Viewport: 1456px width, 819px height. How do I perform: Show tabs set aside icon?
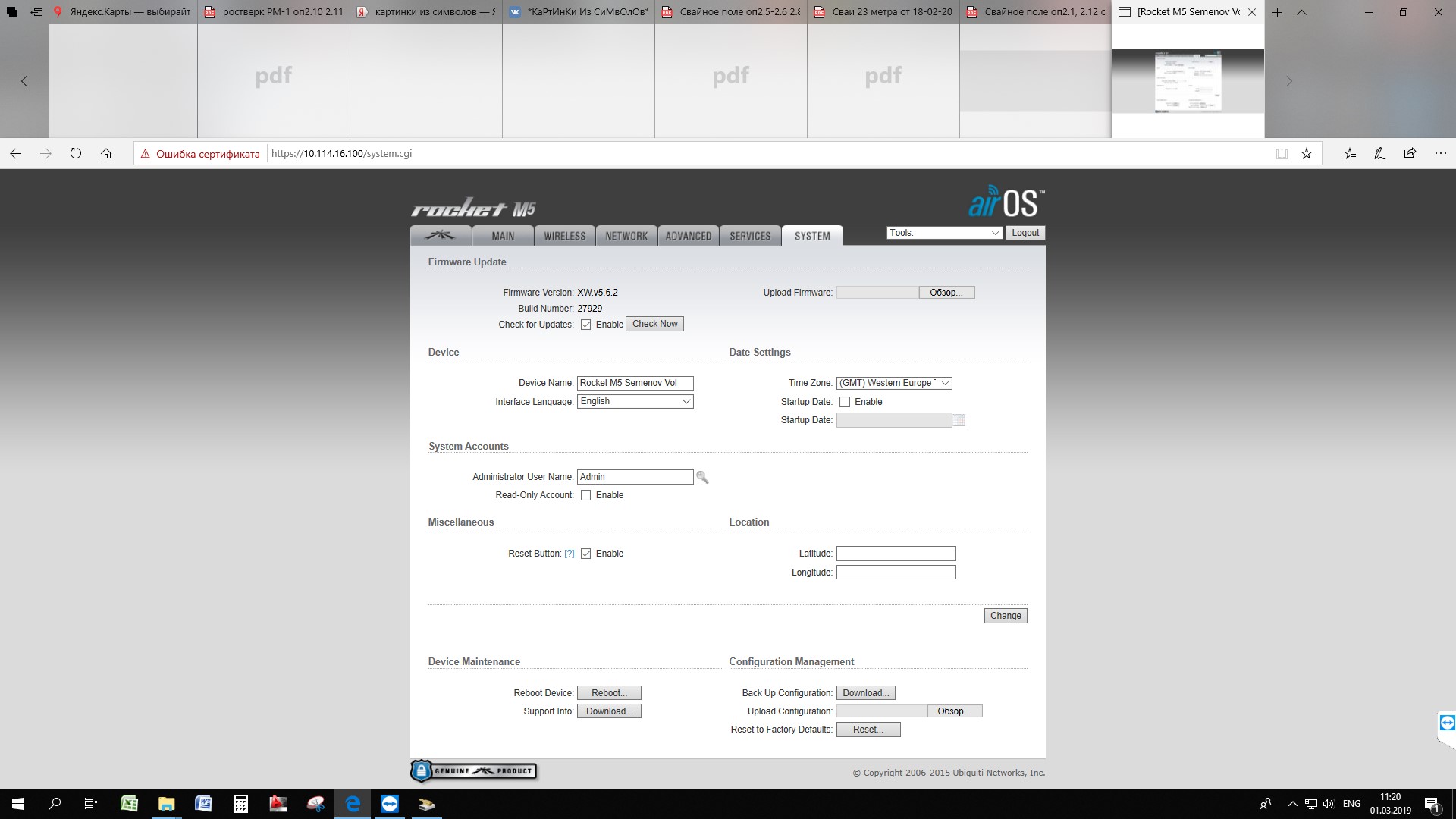pos(12,12)
